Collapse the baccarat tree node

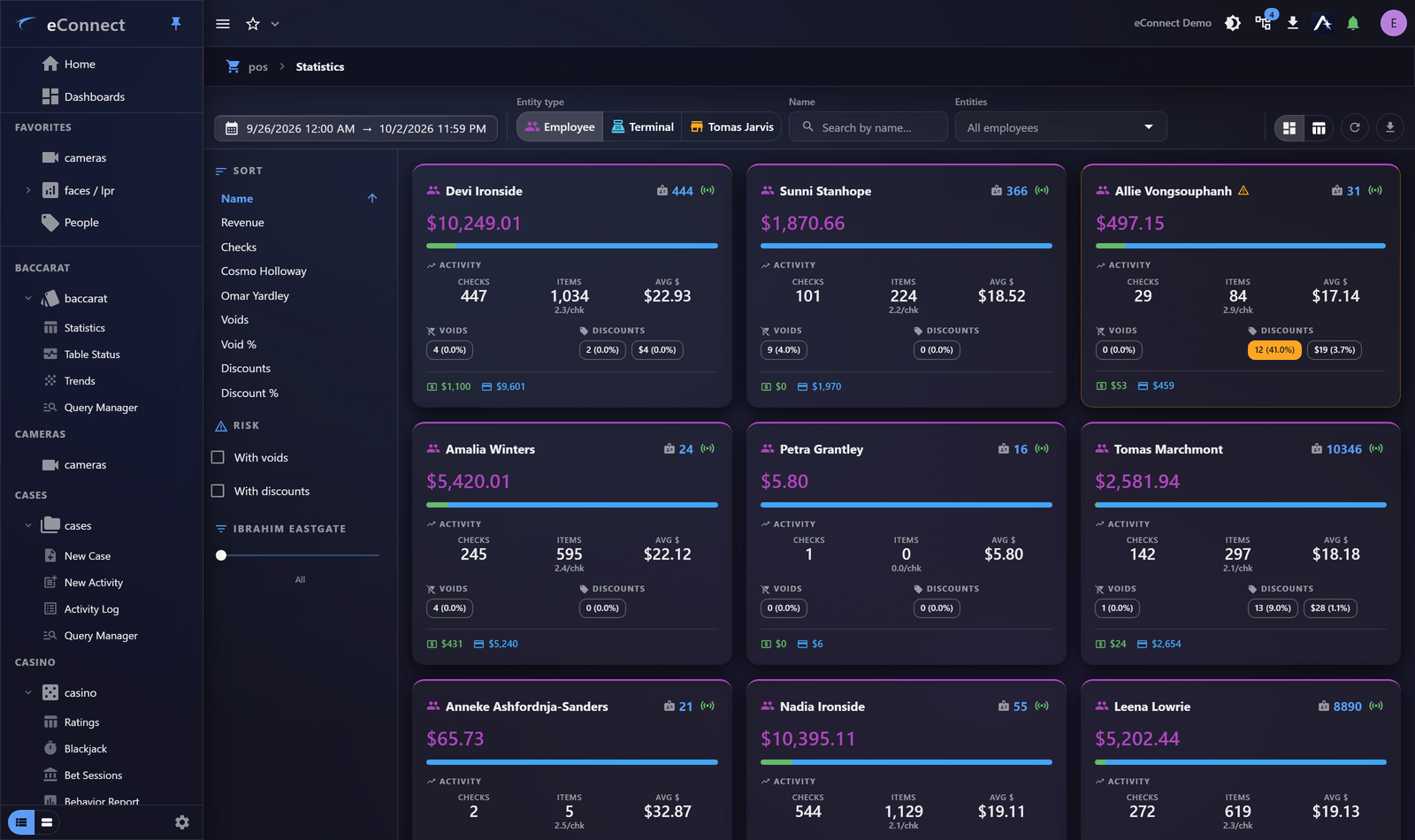[x=28, y=299]
